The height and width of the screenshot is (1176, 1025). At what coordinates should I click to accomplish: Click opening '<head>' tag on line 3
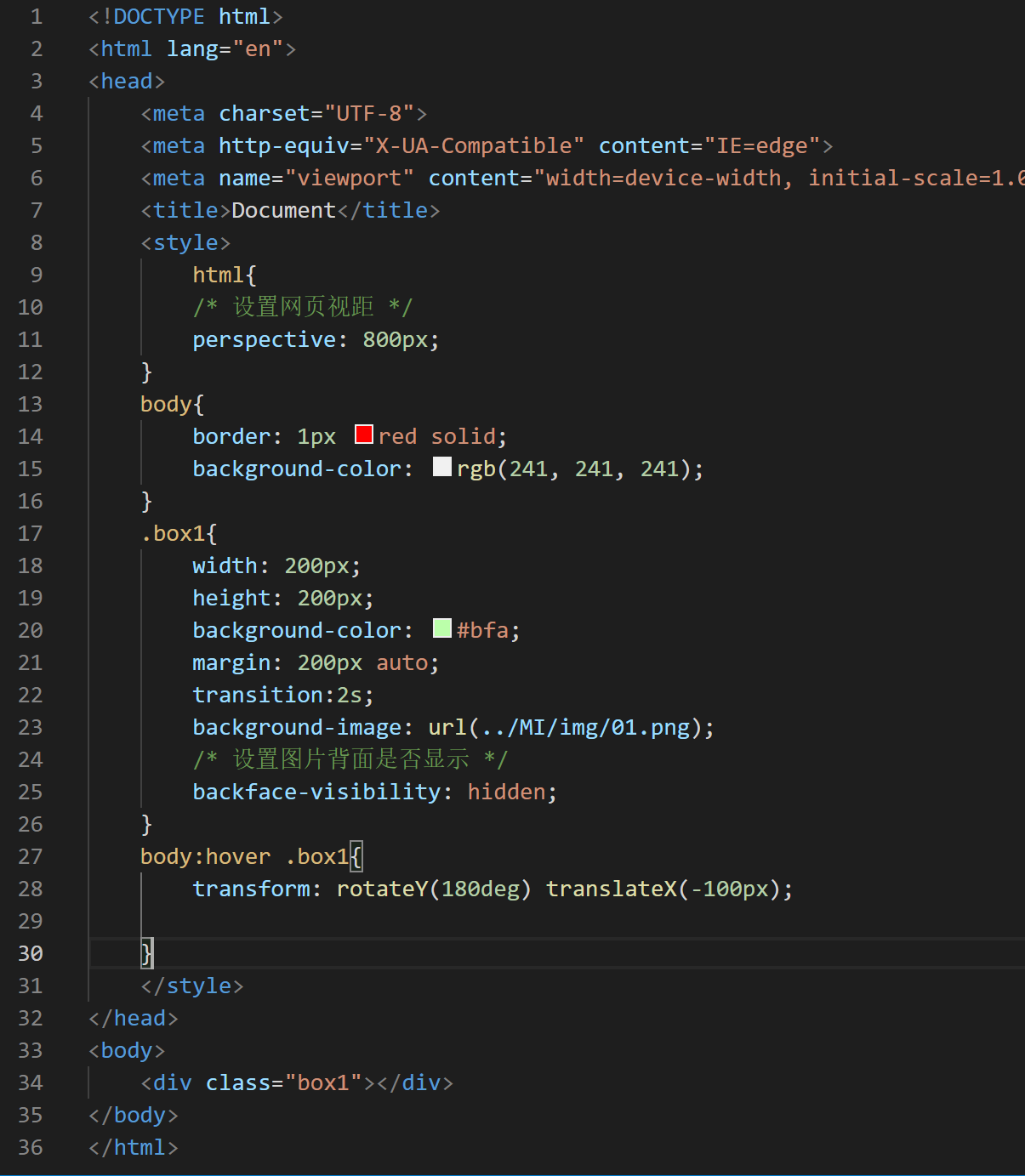click(x=127, y=81)
